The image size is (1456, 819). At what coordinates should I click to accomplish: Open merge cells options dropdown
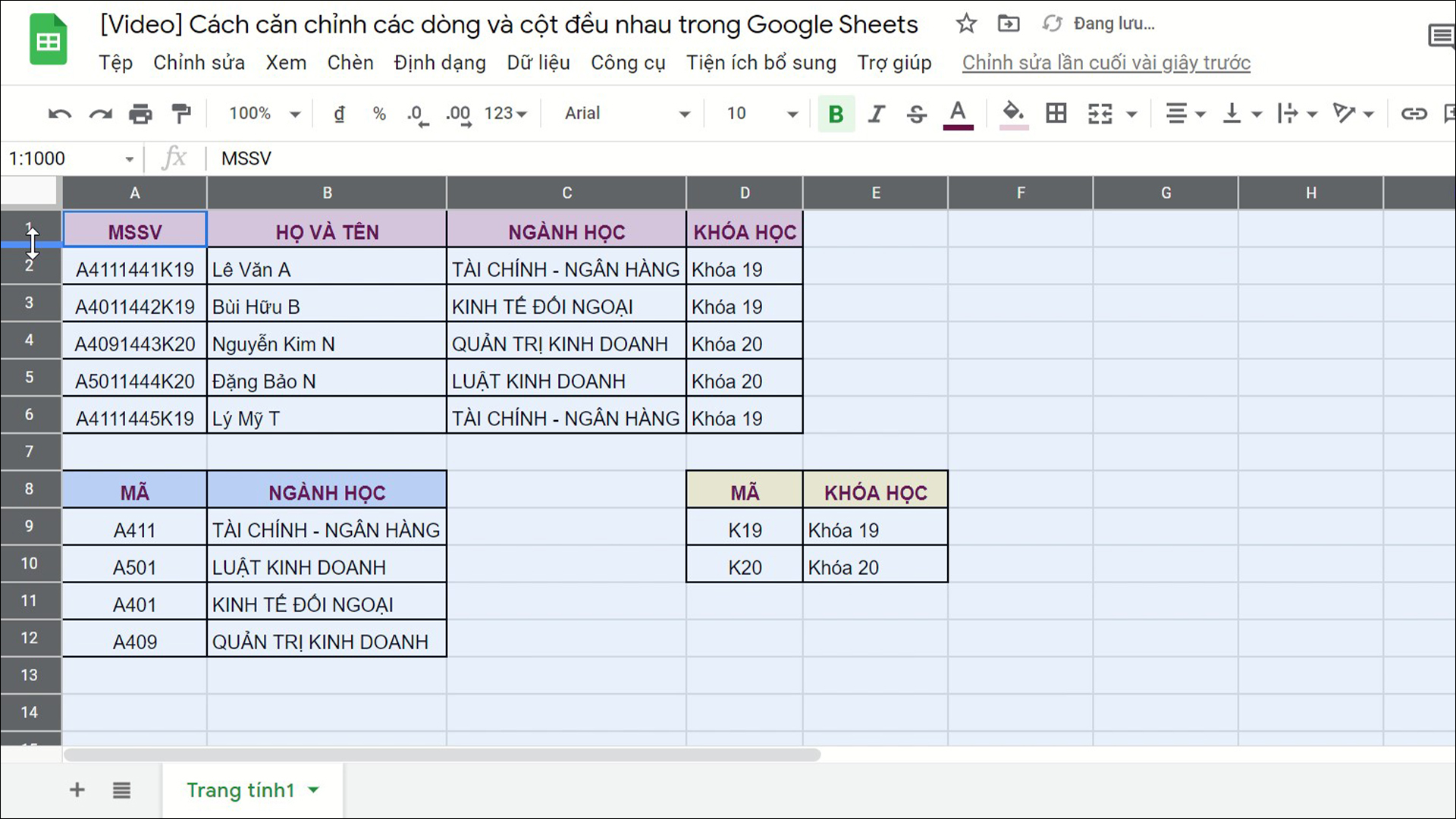[x=1131, y=115]
